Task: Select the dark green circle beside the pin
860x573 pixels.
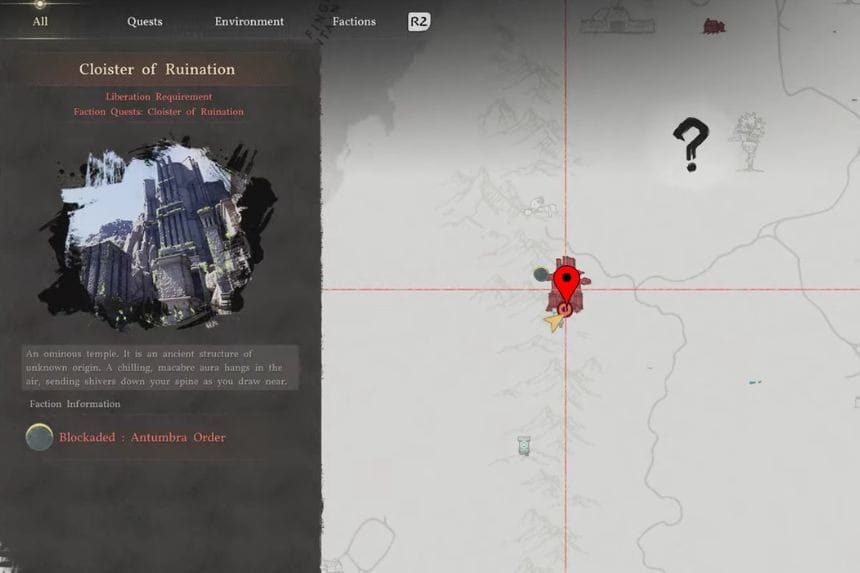Action: tap(541, 273)
